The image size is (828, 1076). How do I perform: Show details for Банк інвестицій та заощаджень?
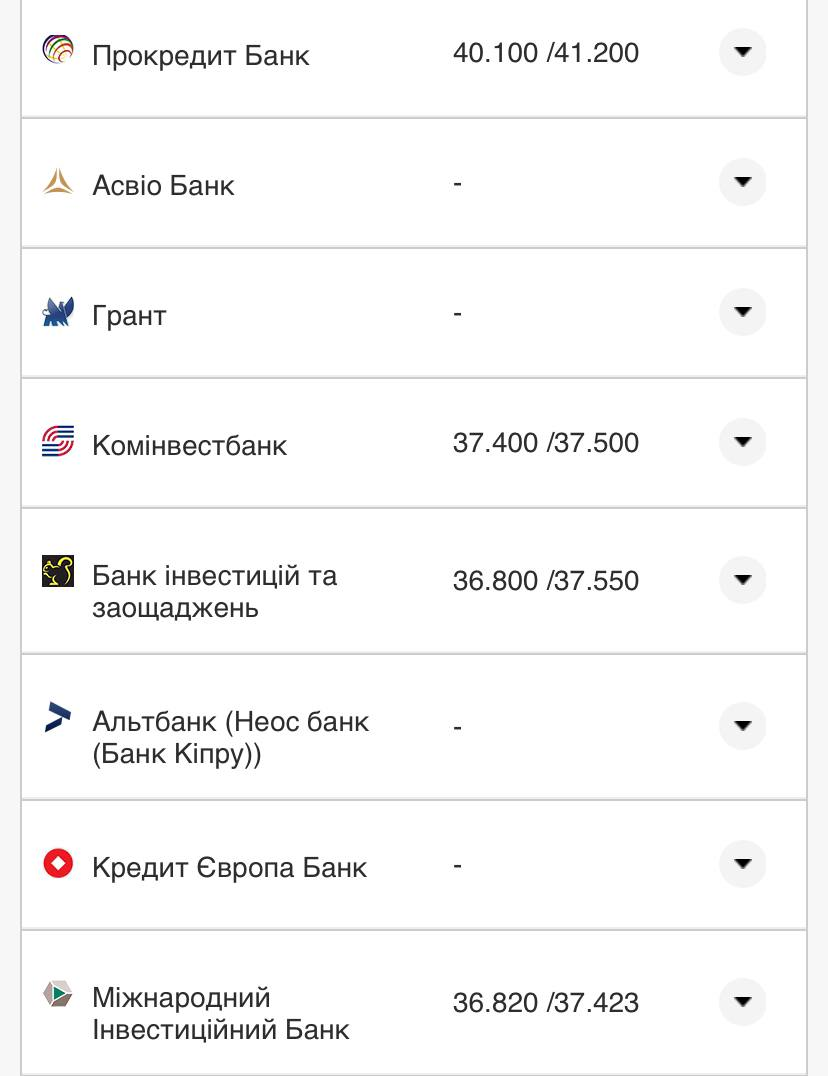click(x=742, y=580)
